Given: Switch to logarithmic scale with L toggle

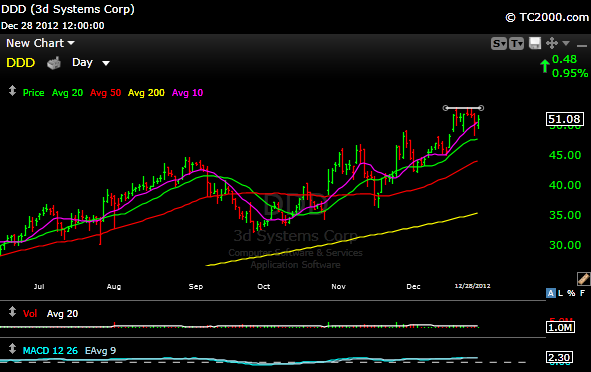Looking at the screenshot, I should (560, 293).
